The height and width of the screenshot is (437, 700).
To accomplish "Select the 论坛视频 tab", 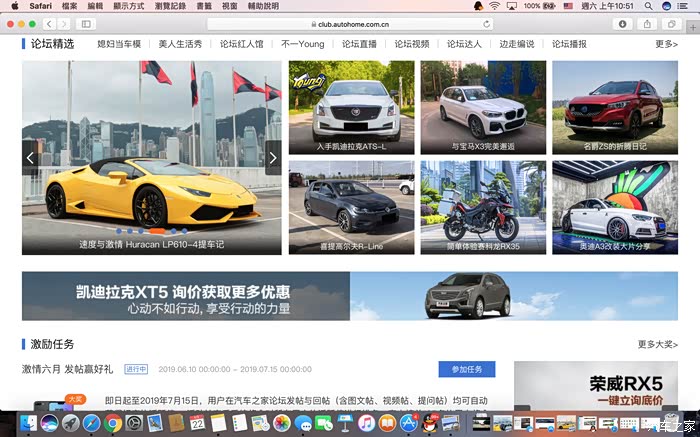I will pos(411,44).
